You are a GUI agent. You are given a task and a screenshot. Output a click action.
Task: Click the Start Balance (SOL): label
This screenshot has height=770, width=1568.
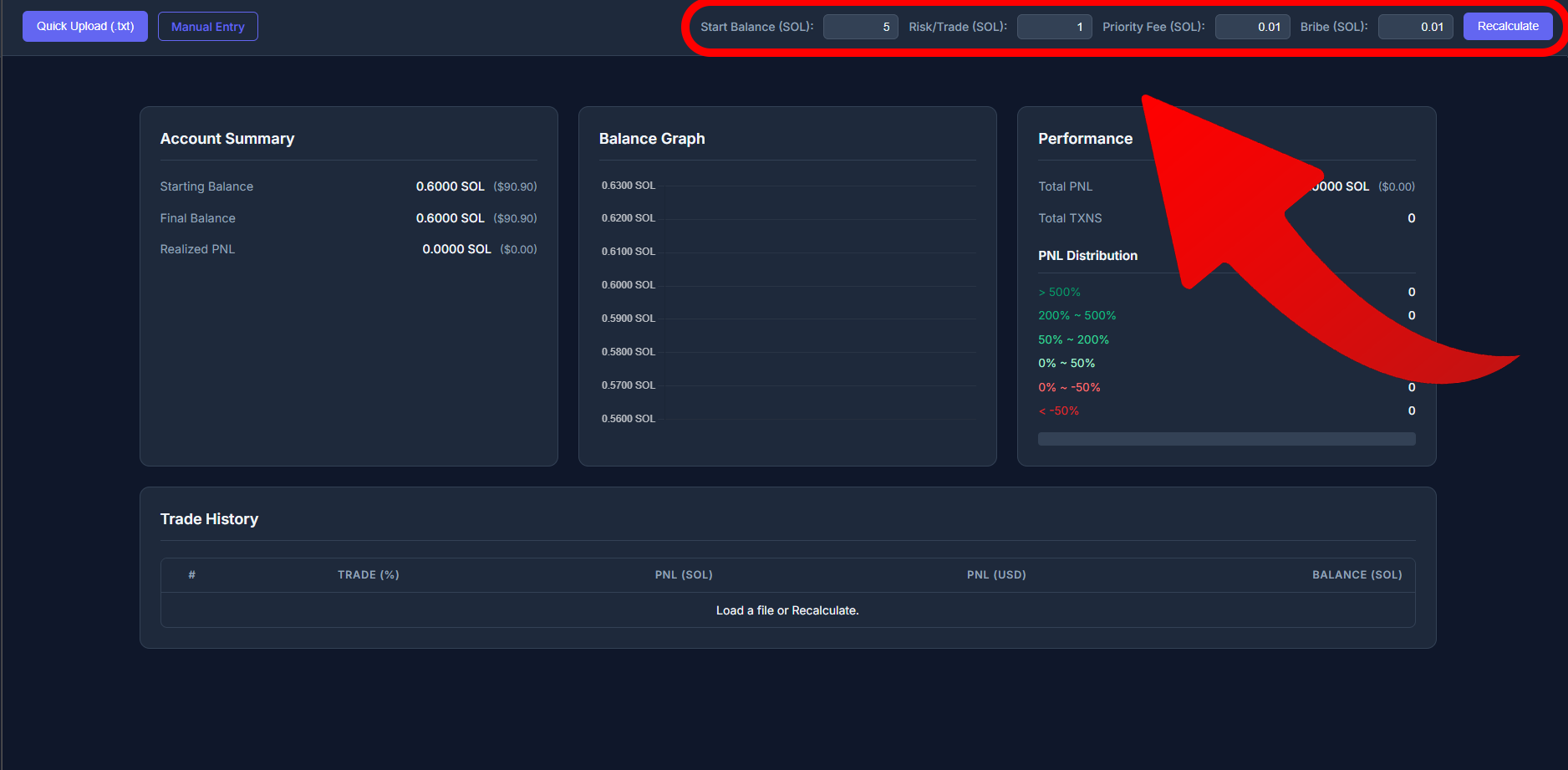756,27
